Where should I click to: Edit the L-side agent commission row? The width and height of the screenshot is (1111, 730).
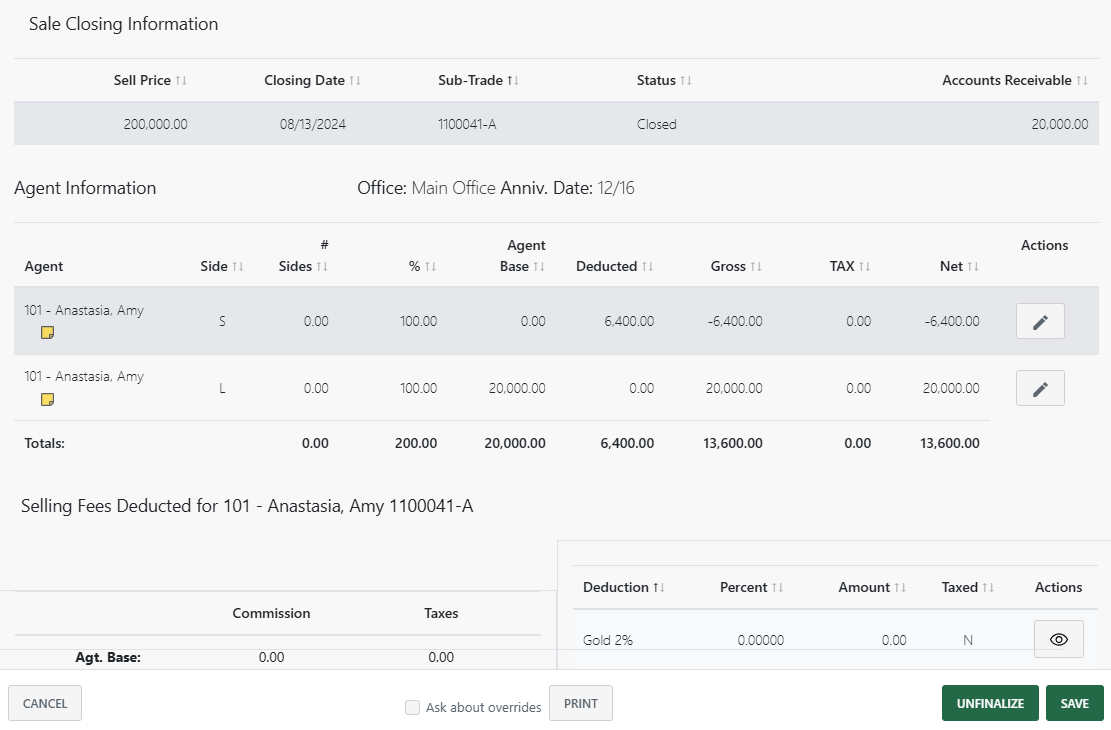1040,387
